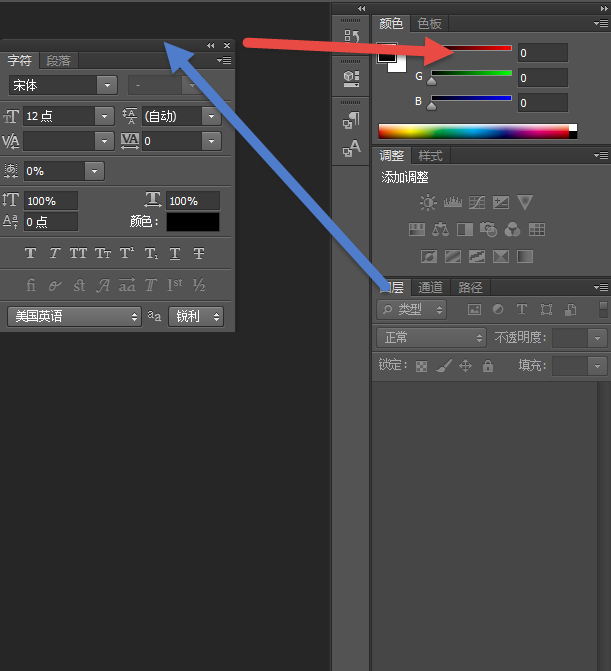
Task: Toggle All Caps text style
Action: (x=78, y=253)
